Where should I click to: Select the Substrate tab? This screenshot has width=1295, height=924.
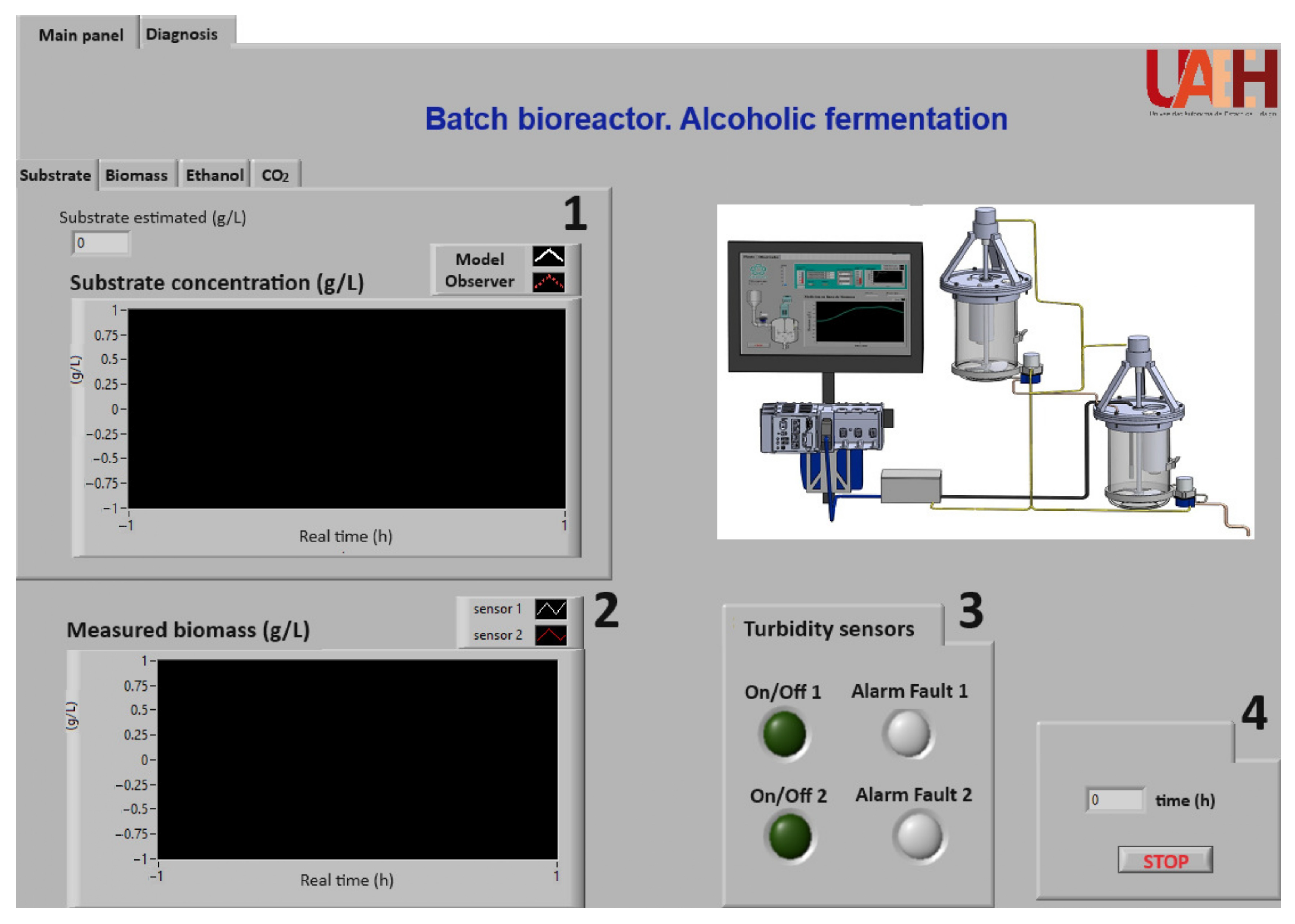coord(55,175)
